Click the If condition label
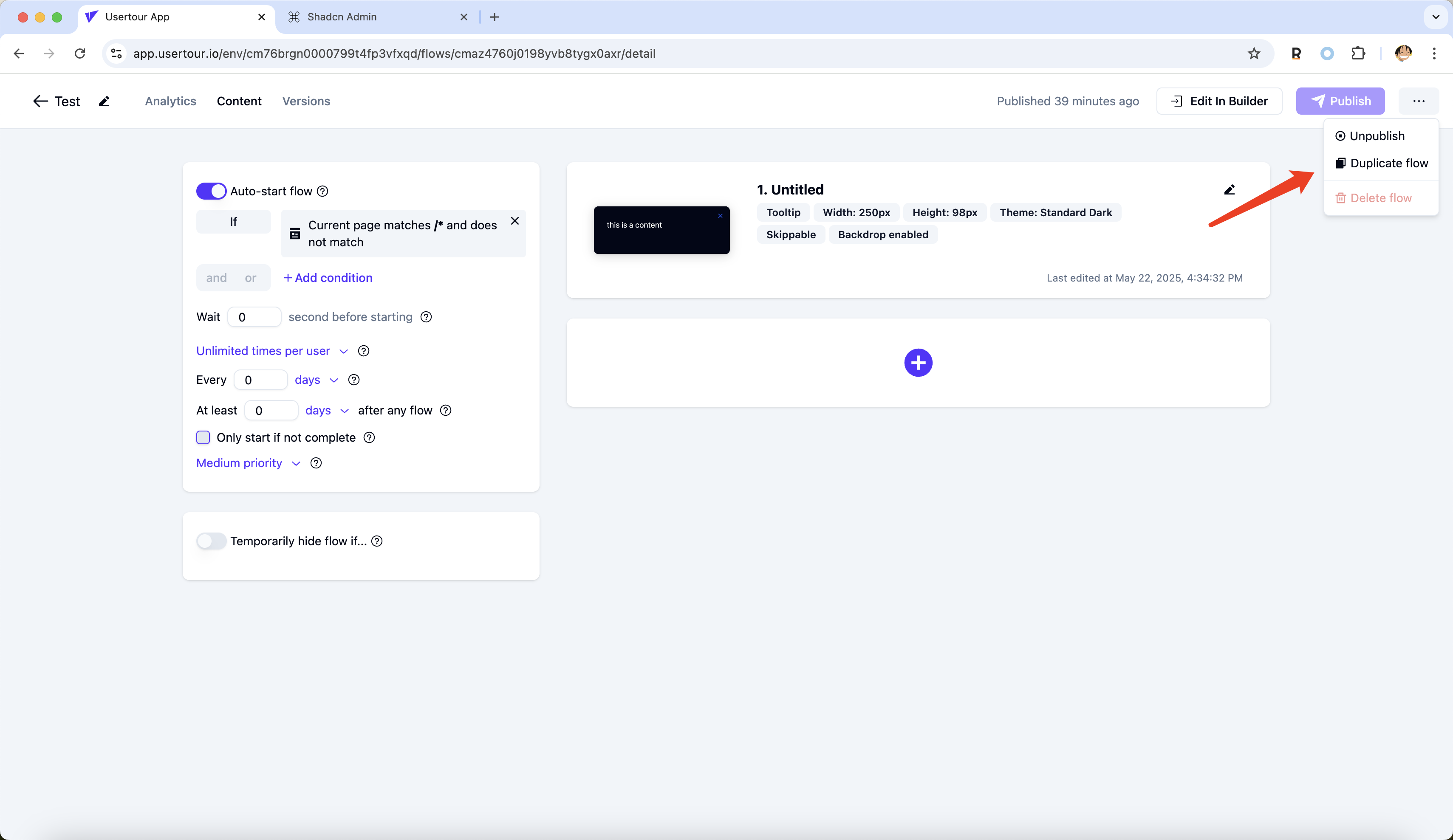The width and height of the screenshot is (1453, 840). click(233, 222)
